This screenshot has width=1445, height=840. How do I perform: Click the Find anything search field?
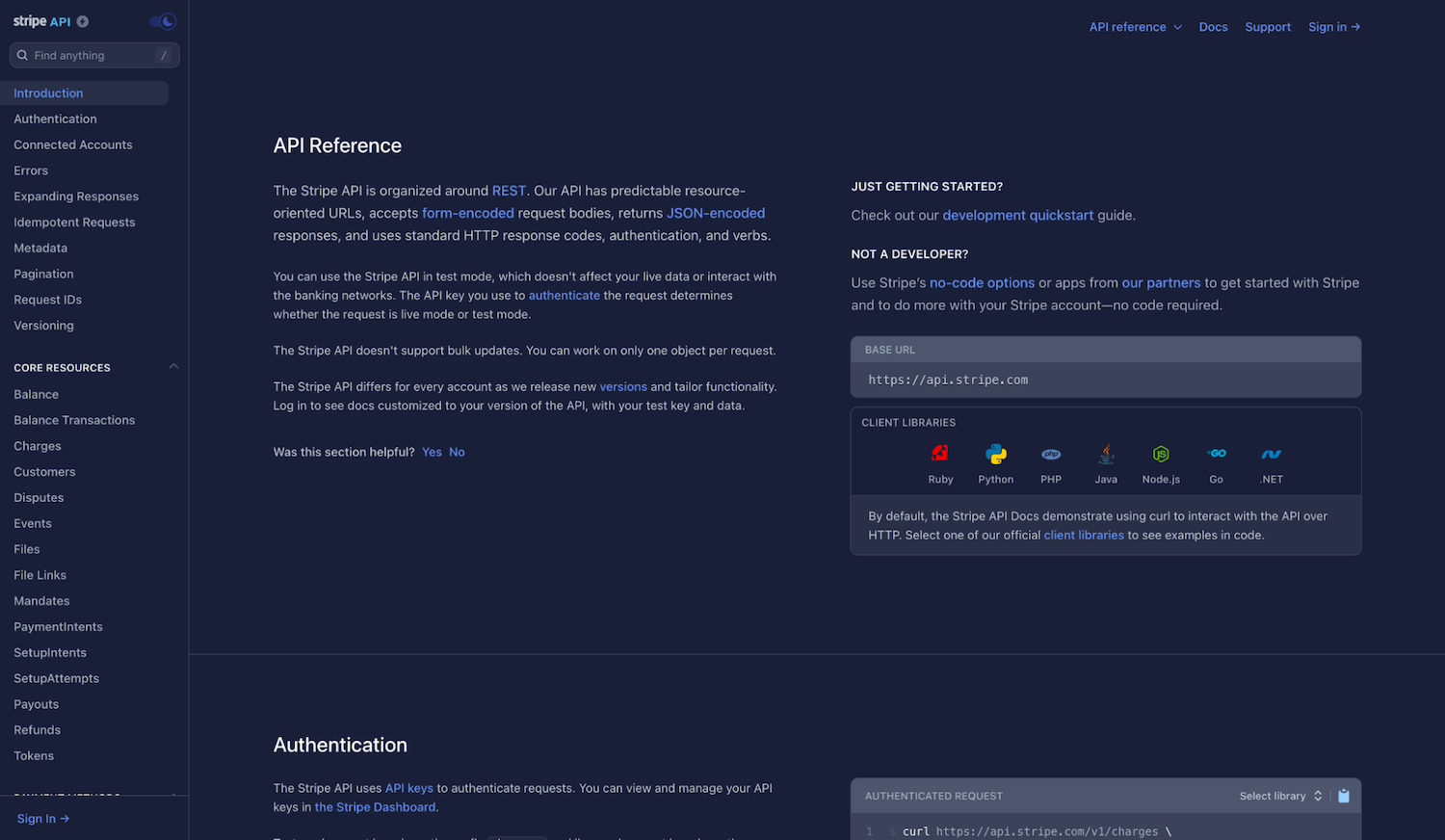coord(94,55)
